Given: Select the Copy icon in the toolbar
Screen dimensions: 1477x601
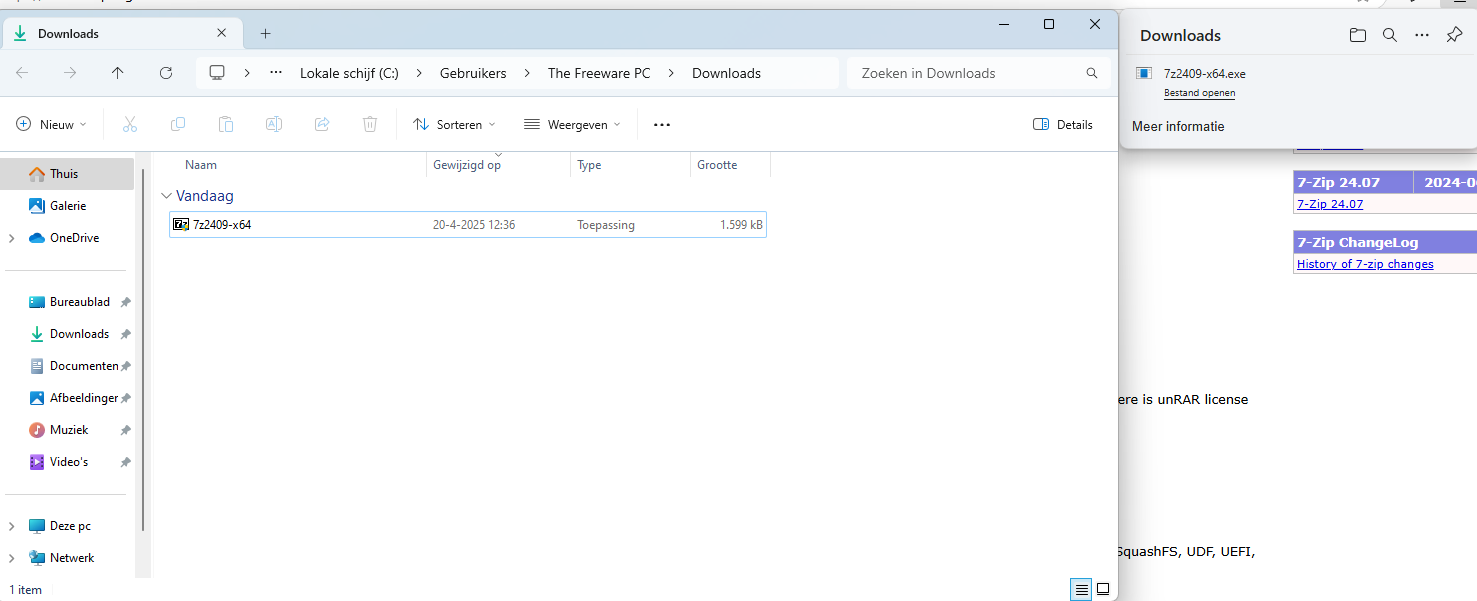Looking at the screenshot, I should [178, 123].
